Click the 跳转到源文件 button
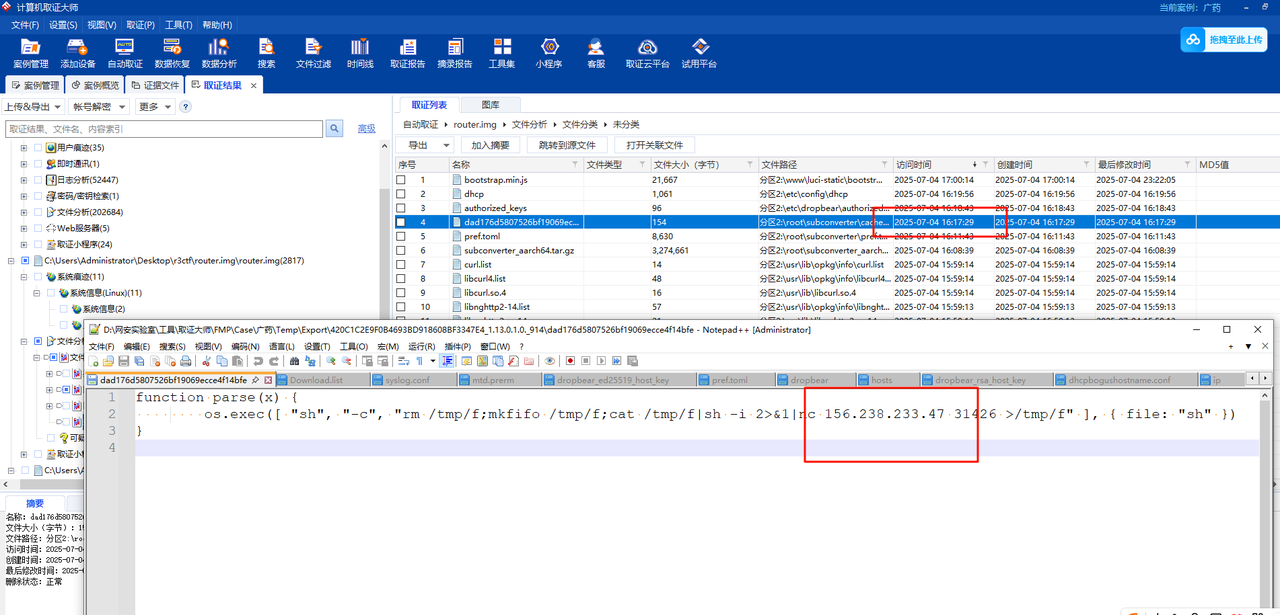Image resolution: width=1280 pixels, height=615 pixels. click(x=566, y=145)
